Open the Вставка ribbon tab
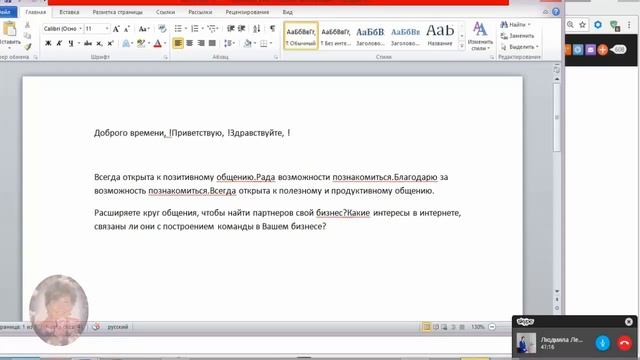 tap(69, 12)
